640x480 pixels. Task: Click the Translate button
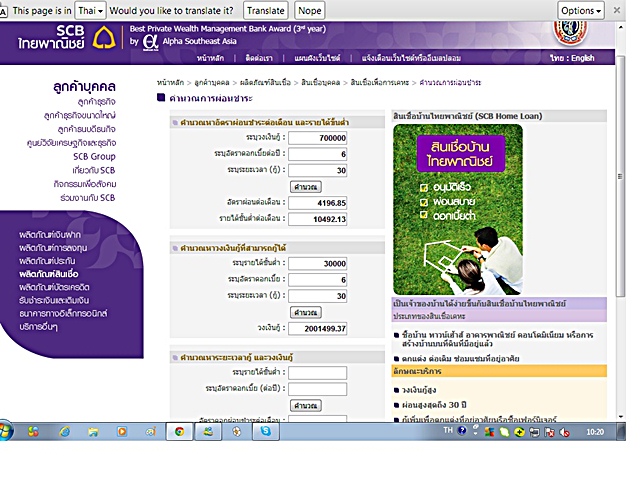(266, 11)
